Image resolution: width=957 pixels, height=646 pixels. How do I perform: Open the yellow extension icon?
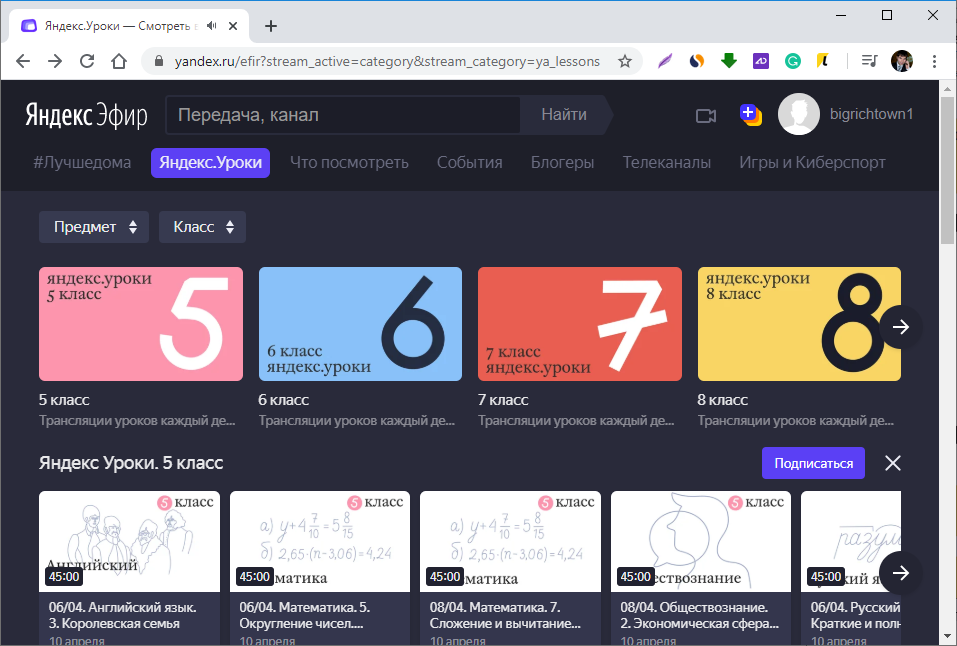pos(823,60)
